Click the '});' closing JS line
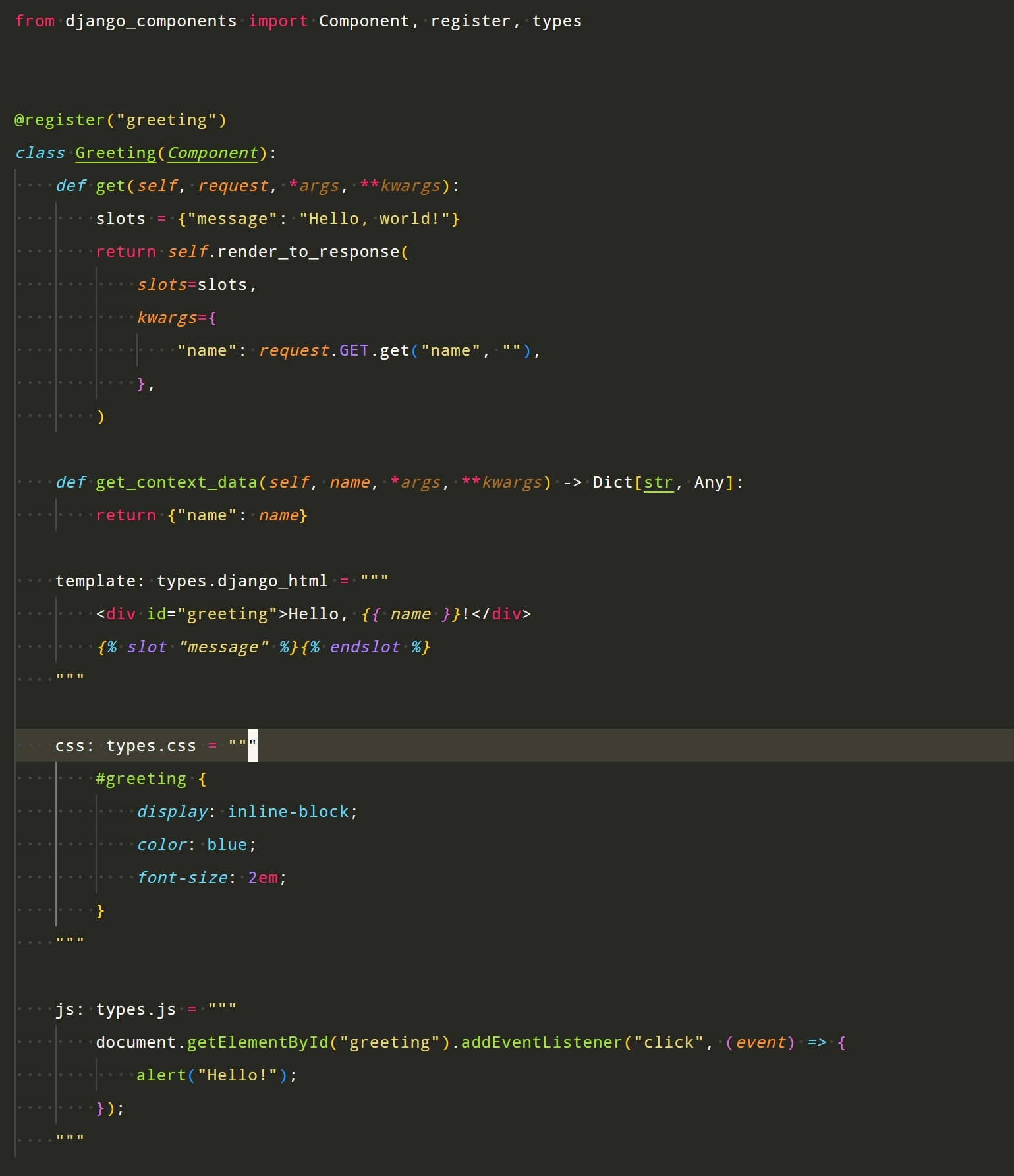Viewport: 1014px width, 1176px height. pyautogui.click(x=111, y=1108)
